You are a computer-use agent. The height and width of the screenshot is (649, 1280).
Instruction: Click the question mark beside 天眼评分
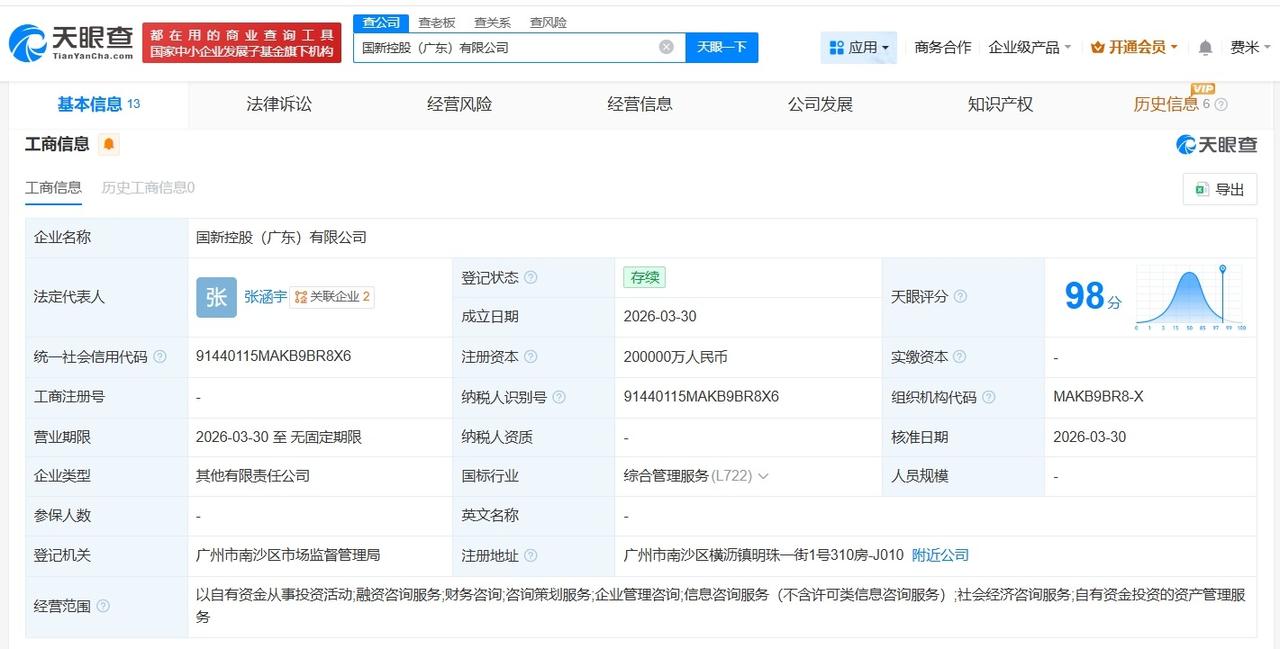pyautogui.click(x=960, y=297)
